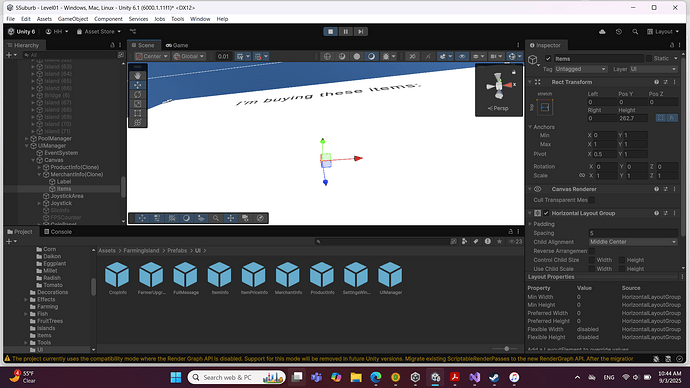Select the Move tool in Scene toolbar
This screenshot has width=690, height=388.
pyautogui.click(x=137, y=85)
